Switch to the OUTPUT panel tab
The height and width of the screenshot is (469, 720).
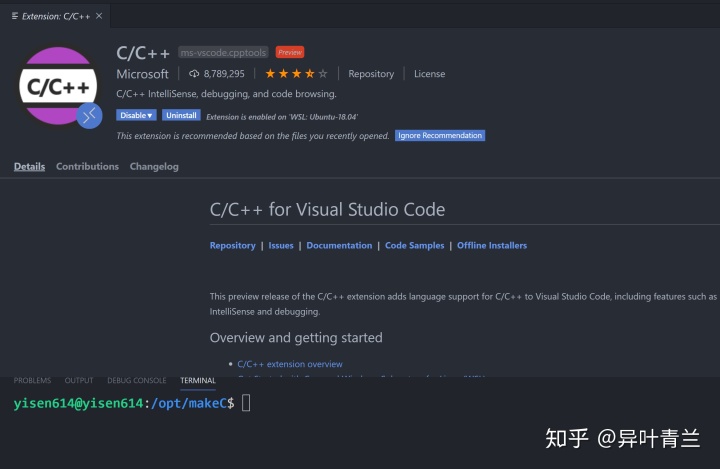tap(79, 380)
